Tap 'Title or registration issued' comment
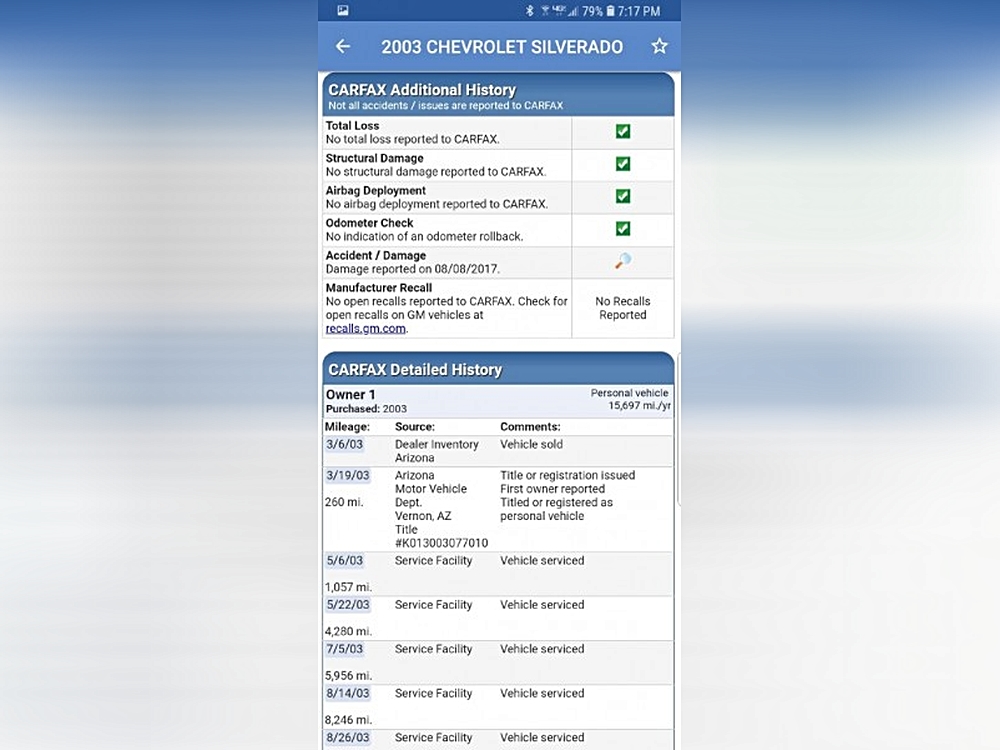This screenshot has height=750, width=1000. pos(568,475)
